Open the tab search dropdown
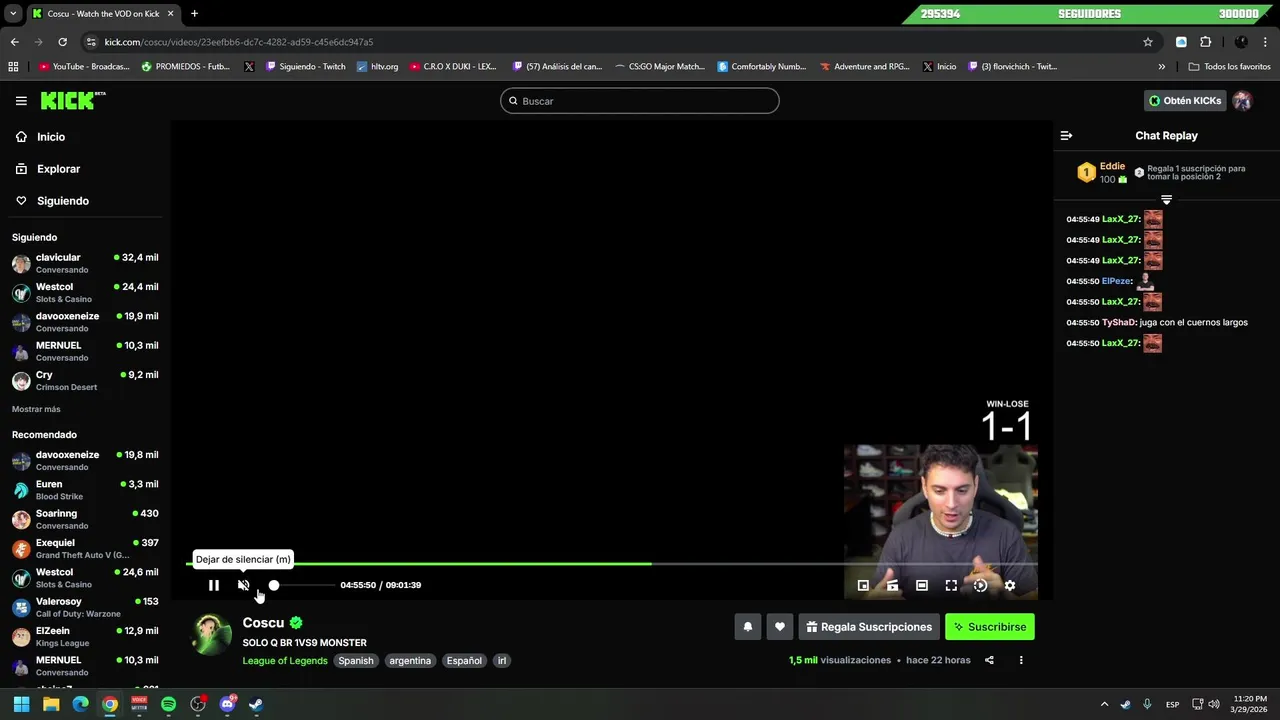The width and height of the screenshot is (1280, 720). (x=13, y=14)
